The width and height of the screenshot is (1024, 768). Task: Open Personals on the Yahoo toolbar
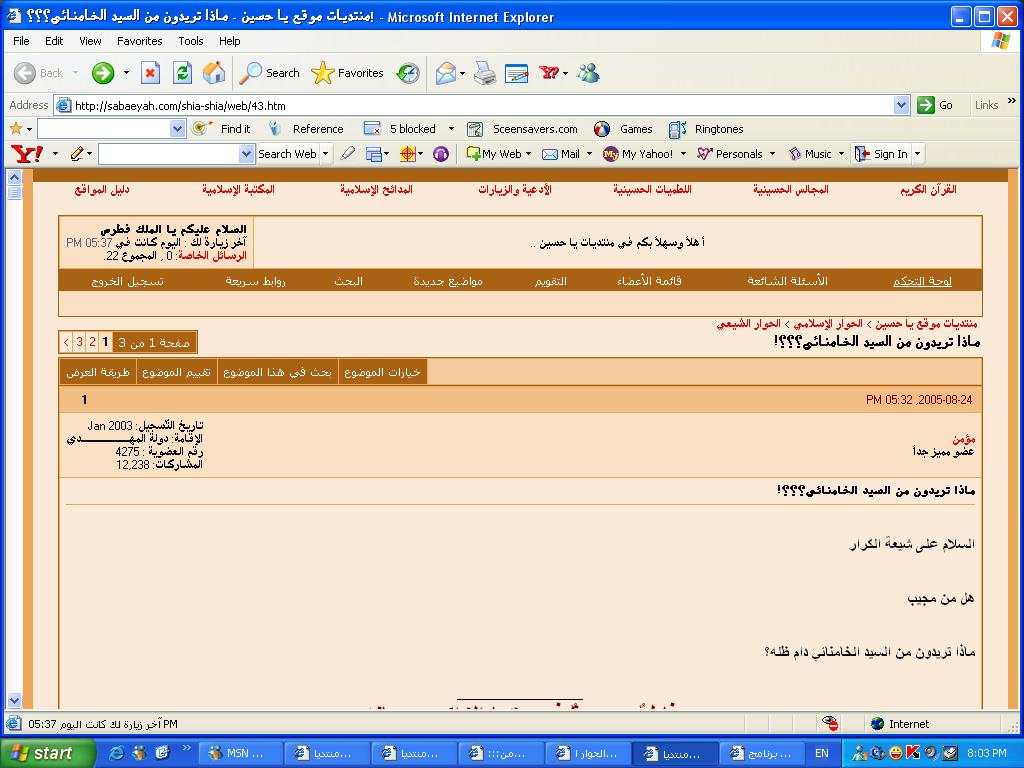pos(730,154)
